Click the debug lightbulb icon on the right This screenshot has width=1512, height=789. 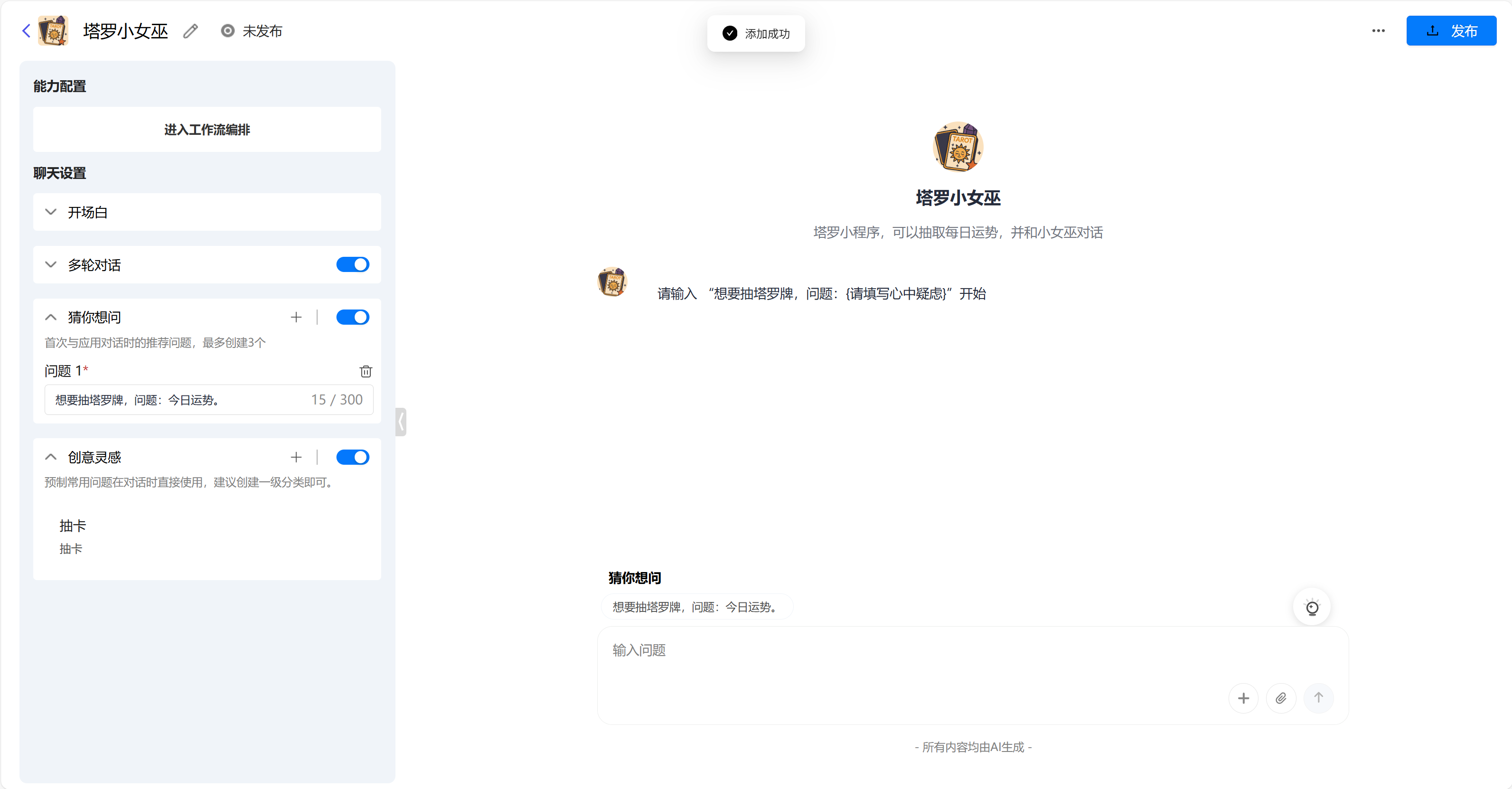(x=1313, y=607)
